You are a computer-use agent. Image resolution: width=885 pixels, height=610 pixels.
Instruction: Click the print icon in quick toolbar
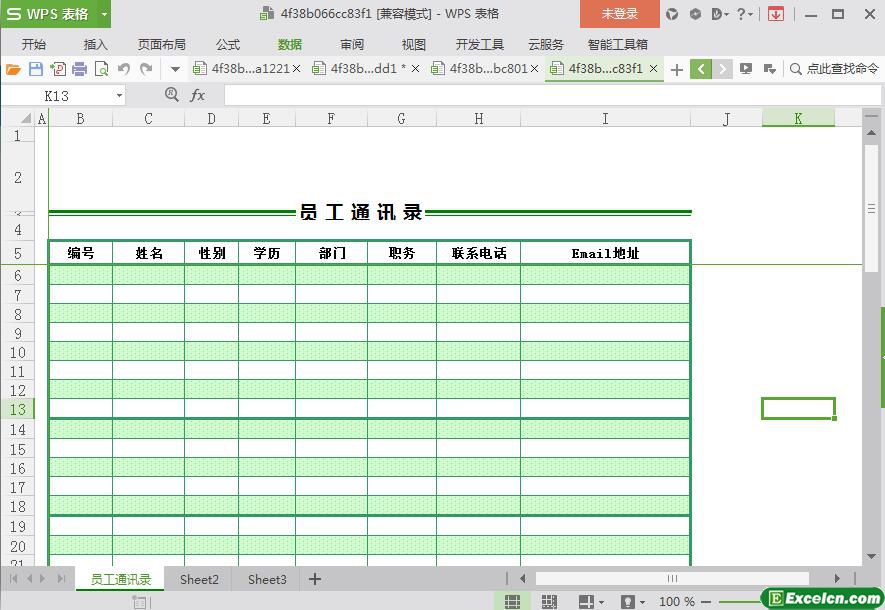click(x=79, y=69)
